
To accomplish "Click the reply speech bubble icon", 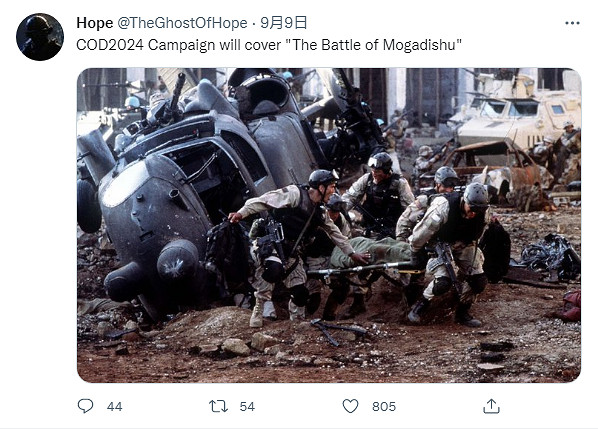I will point(85,406).
